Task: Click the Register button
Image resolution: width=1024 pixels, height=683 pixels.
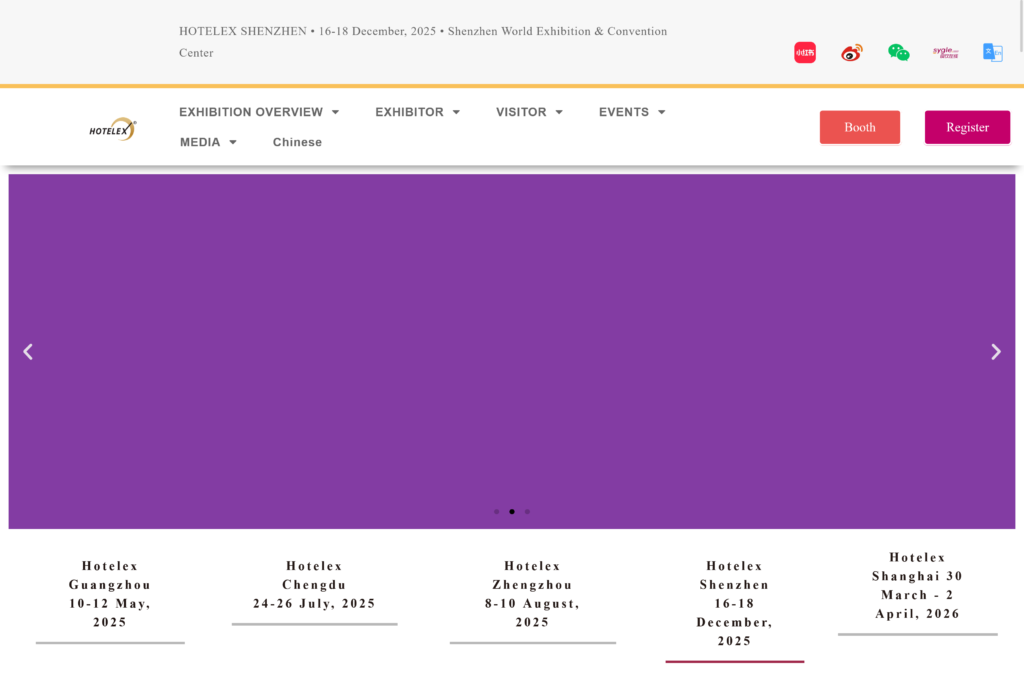Action: point(967,127)
